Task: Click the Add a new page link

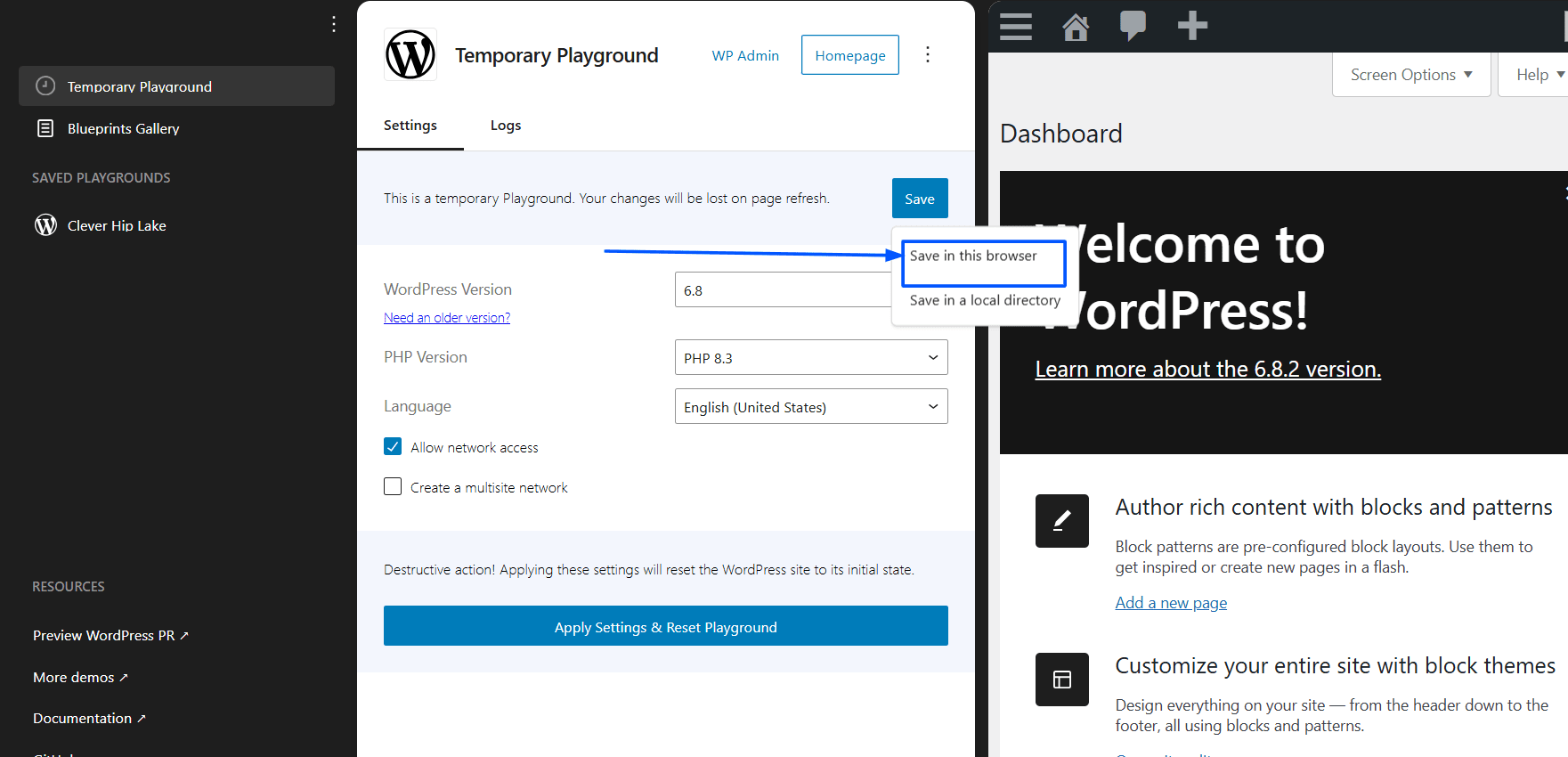Action: (1171, 603)
